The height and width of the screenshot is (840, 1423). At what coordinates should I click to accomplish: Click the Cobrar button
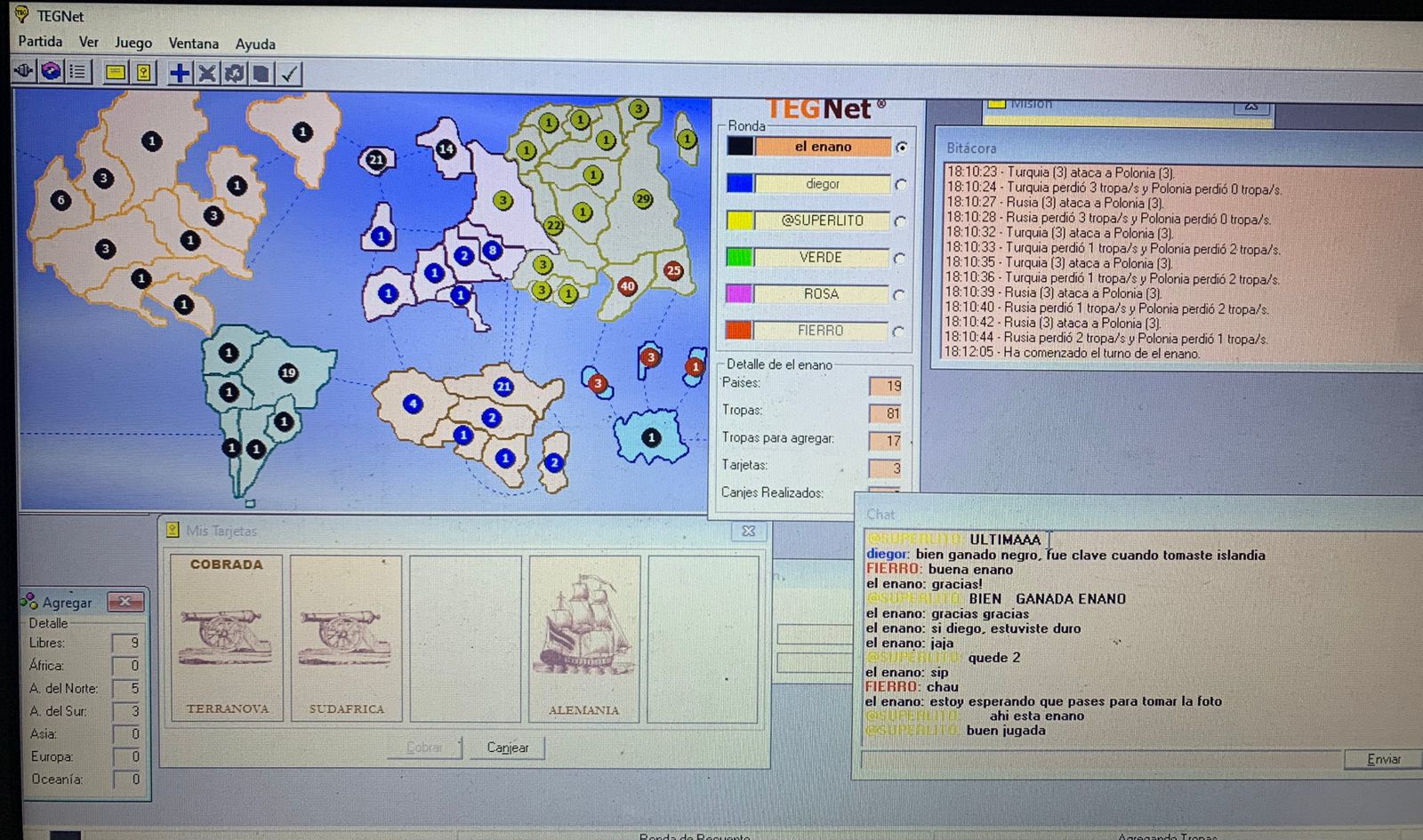[424, 748]
